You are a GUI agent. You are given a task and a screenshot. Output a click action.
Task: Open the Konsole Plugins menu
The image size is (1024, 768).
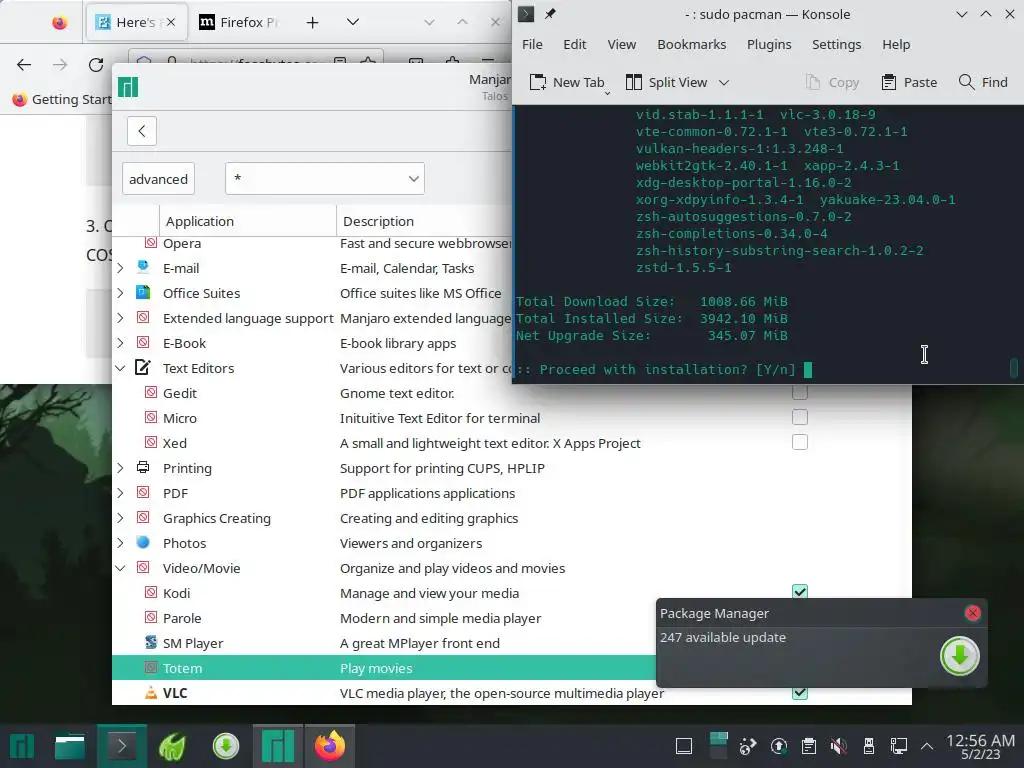769,44
